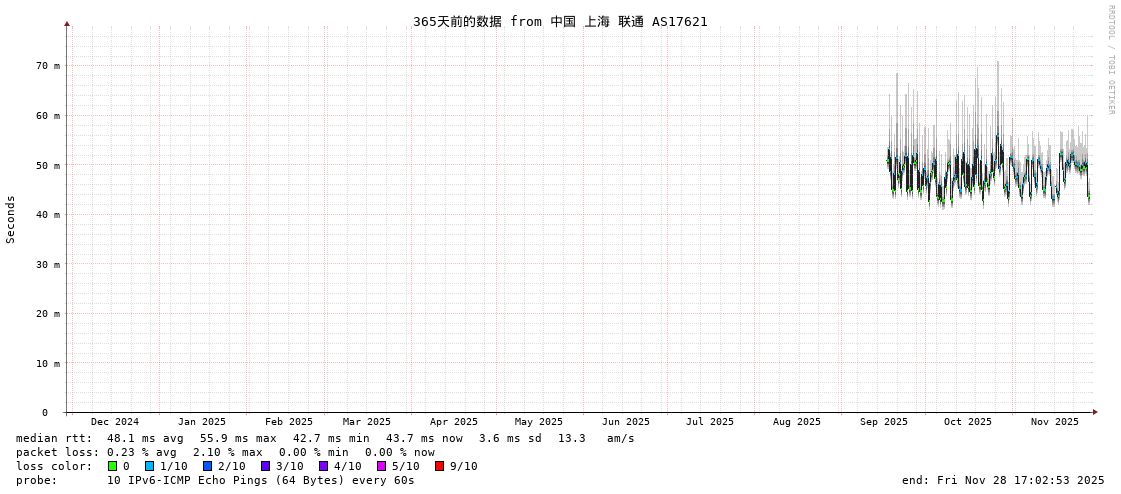The height and width of the screenshot is (494, 1121).
Task: Click the median rtt statistics line
Action: (325, 438)
